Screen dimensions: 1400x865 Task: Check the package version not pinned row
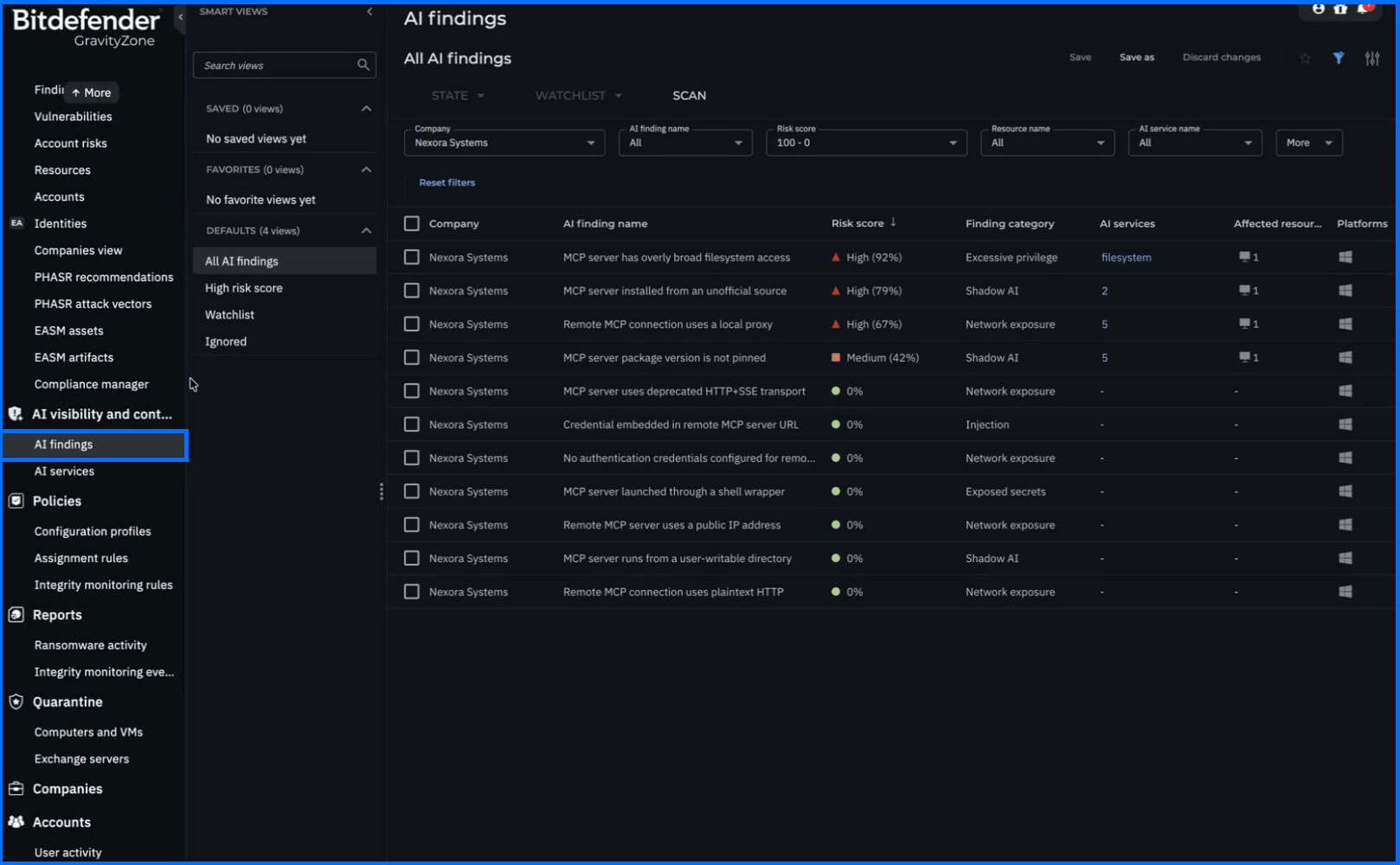click(x=412, y=357)
